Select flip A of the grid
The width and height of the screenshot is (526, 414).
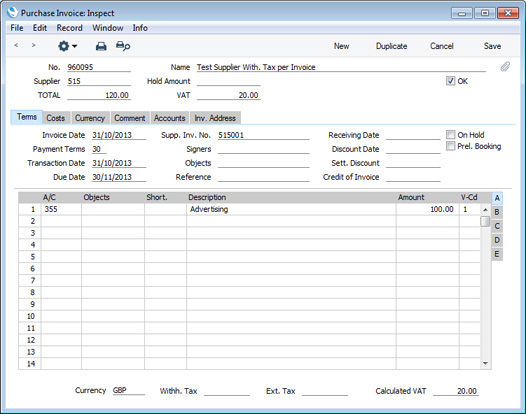pos(497,198)
